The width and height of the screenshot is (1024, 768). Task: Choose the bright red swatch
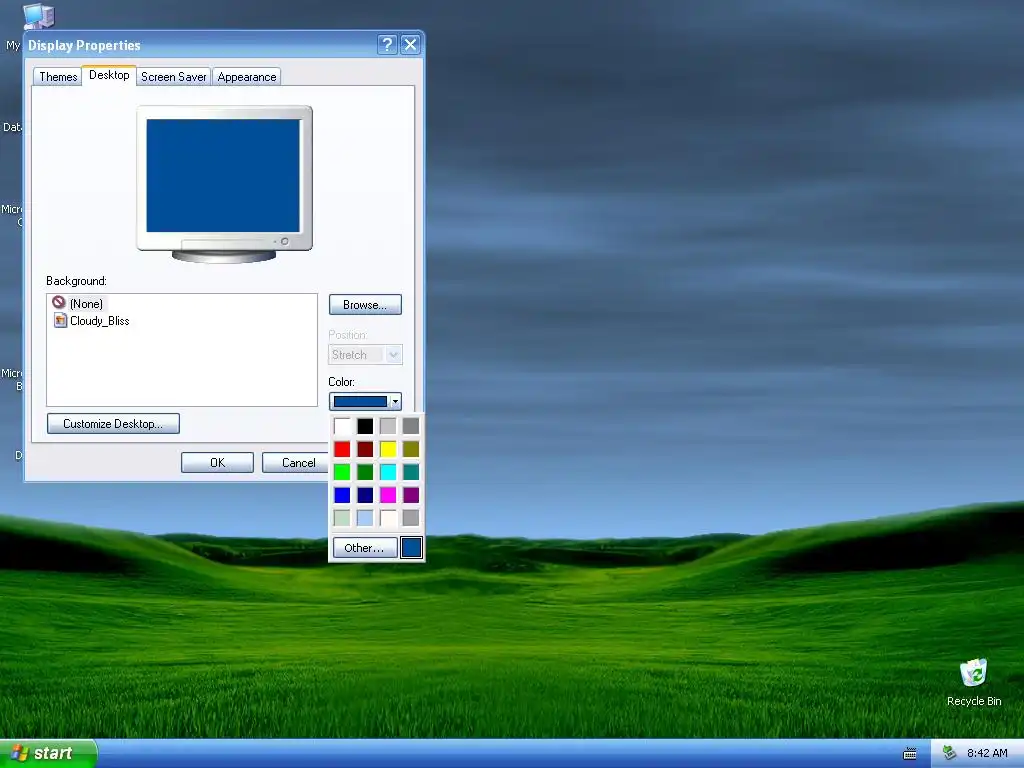(342, 449)
